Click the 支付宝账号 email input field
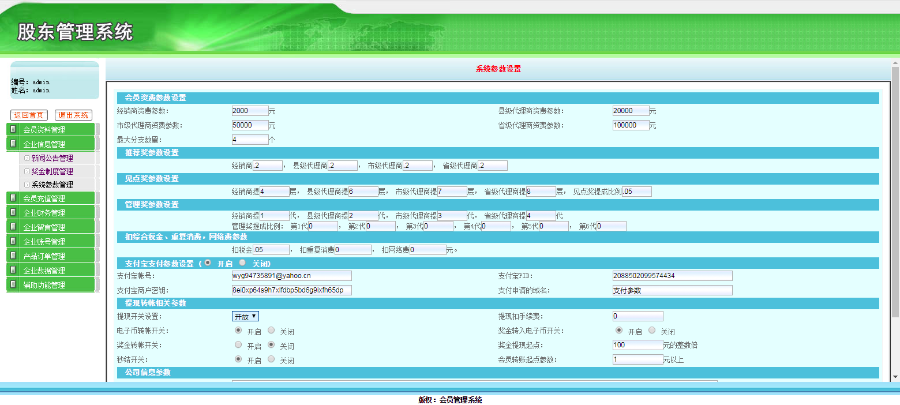The image size is (900, 405). (x=292, y=275)
